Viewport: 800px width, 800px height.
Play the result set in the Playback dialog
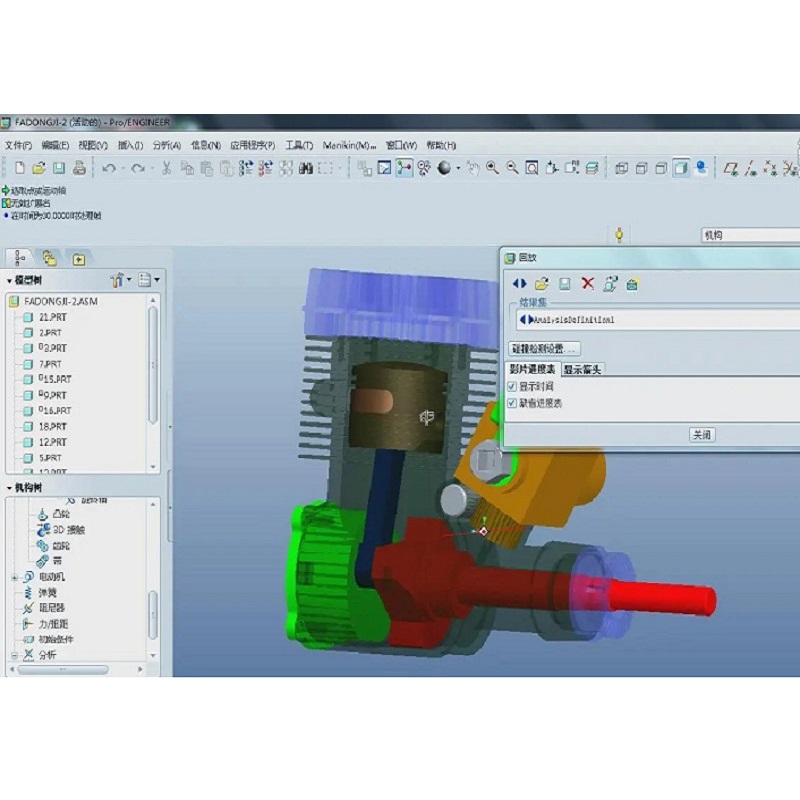click(519, 283)
